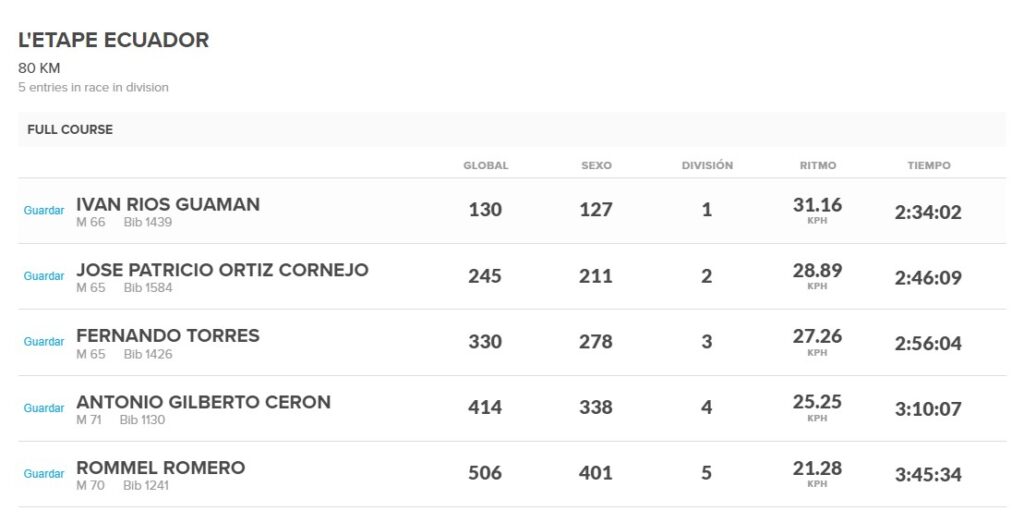Click the TIEMPO column header
Screen dimensions: 1024x523
(929, 166)
